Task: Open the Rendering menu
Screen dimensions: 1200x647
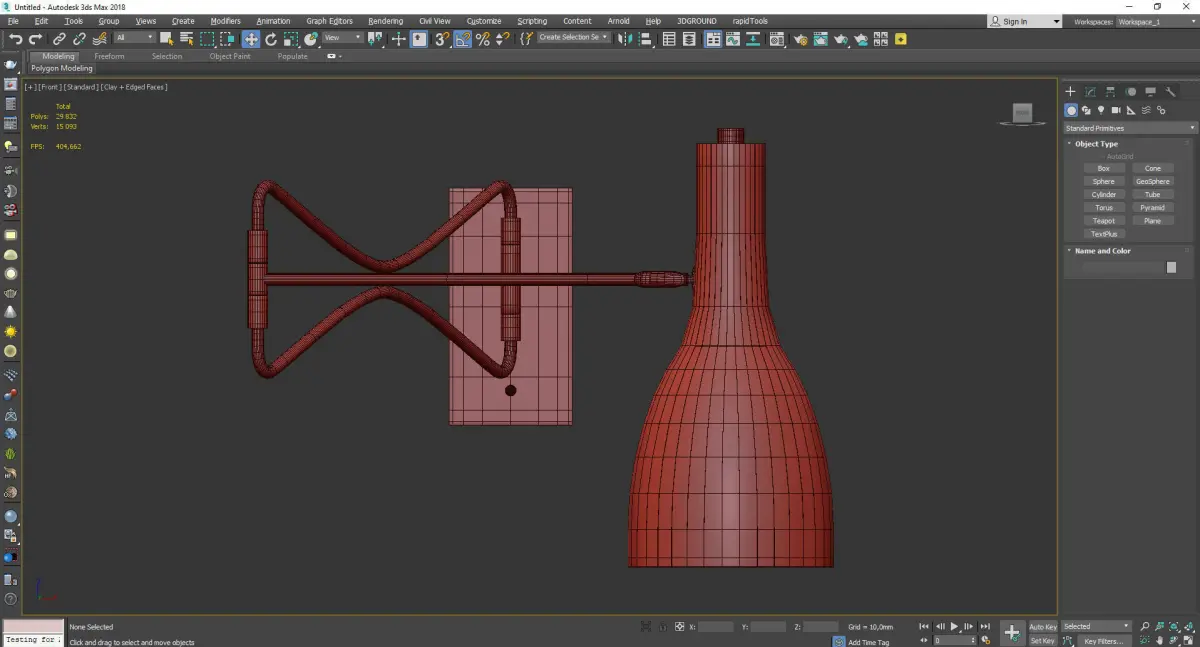Action: (x=385, y=21)
